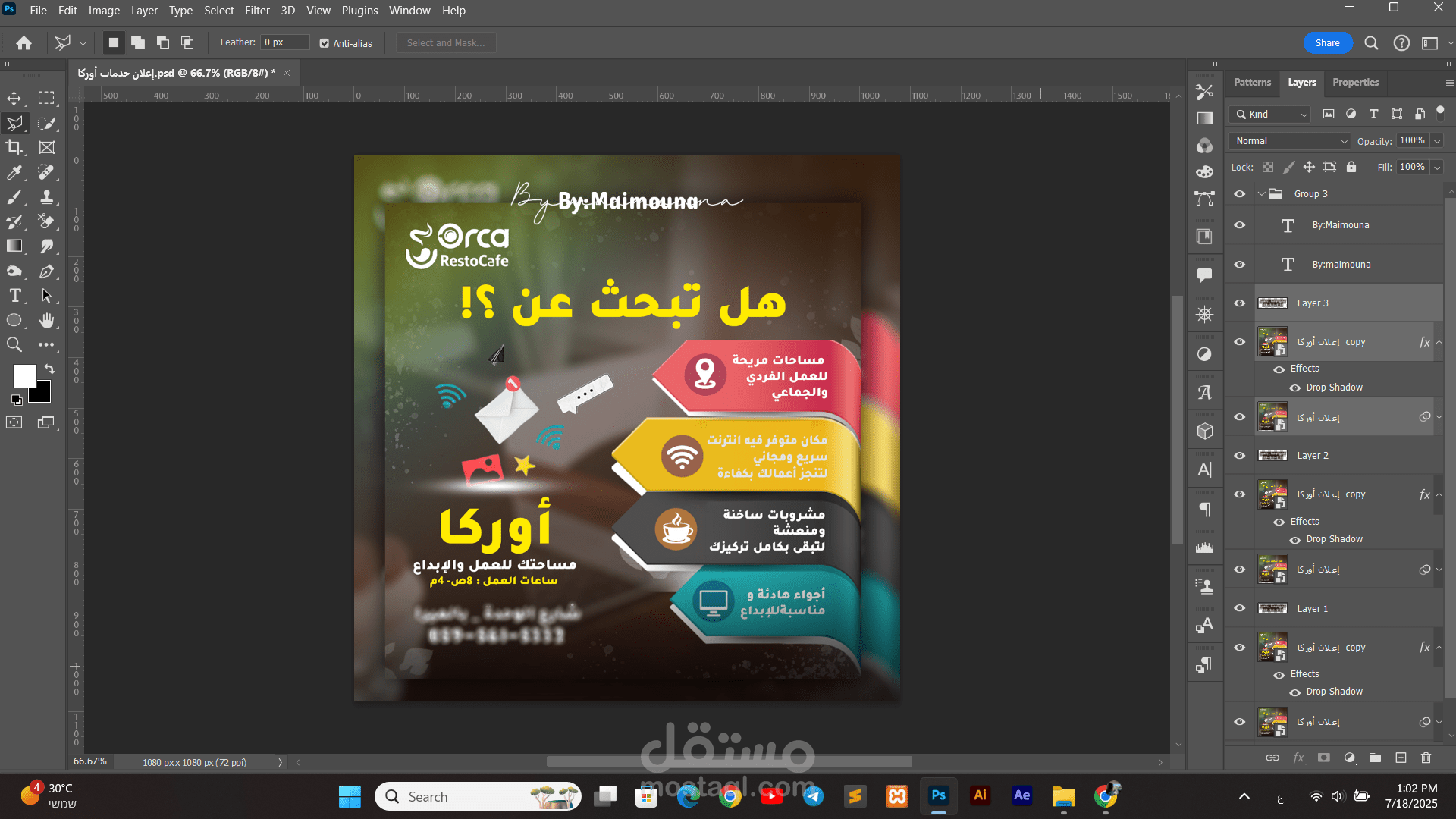The height and width of the screenshot is (819, 1456).
Task: Select the Zoom tool
Action: pos(14,345)
